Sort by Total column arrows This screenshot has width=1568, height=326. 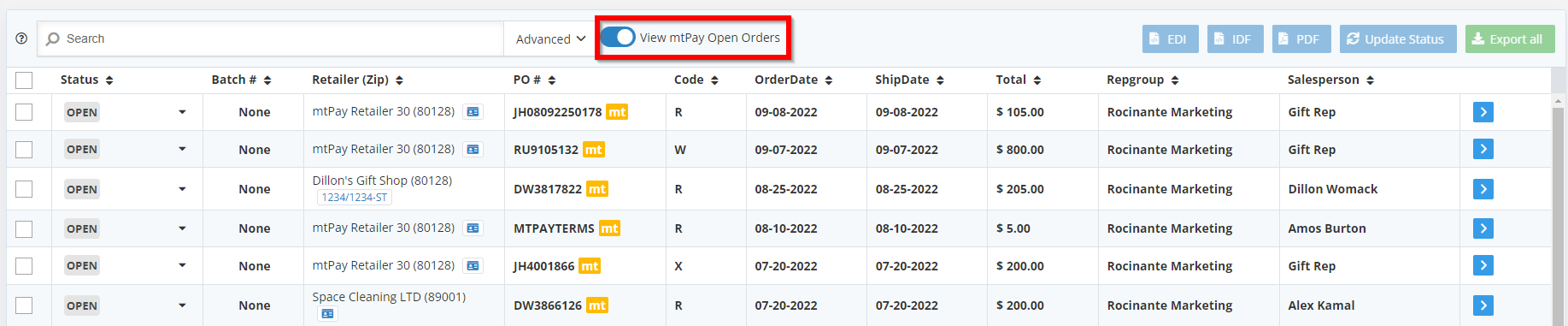click(1037, 80)
